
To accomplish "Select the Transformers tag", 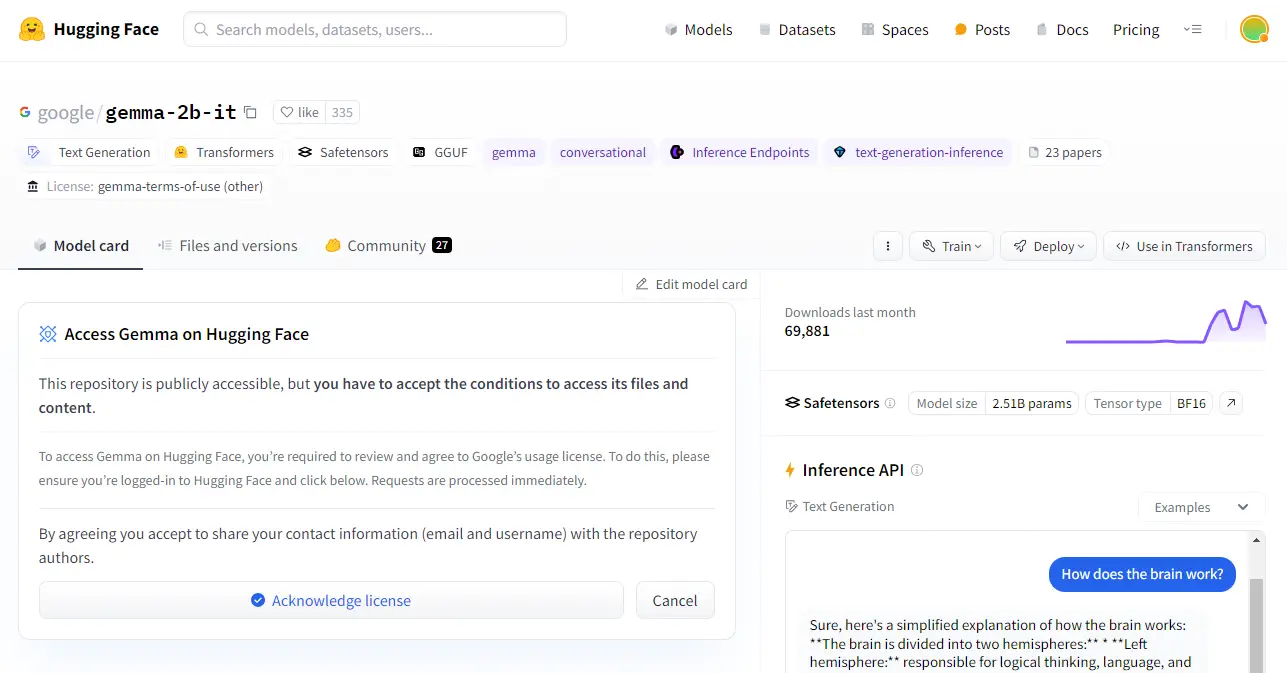I will point(224,152).
